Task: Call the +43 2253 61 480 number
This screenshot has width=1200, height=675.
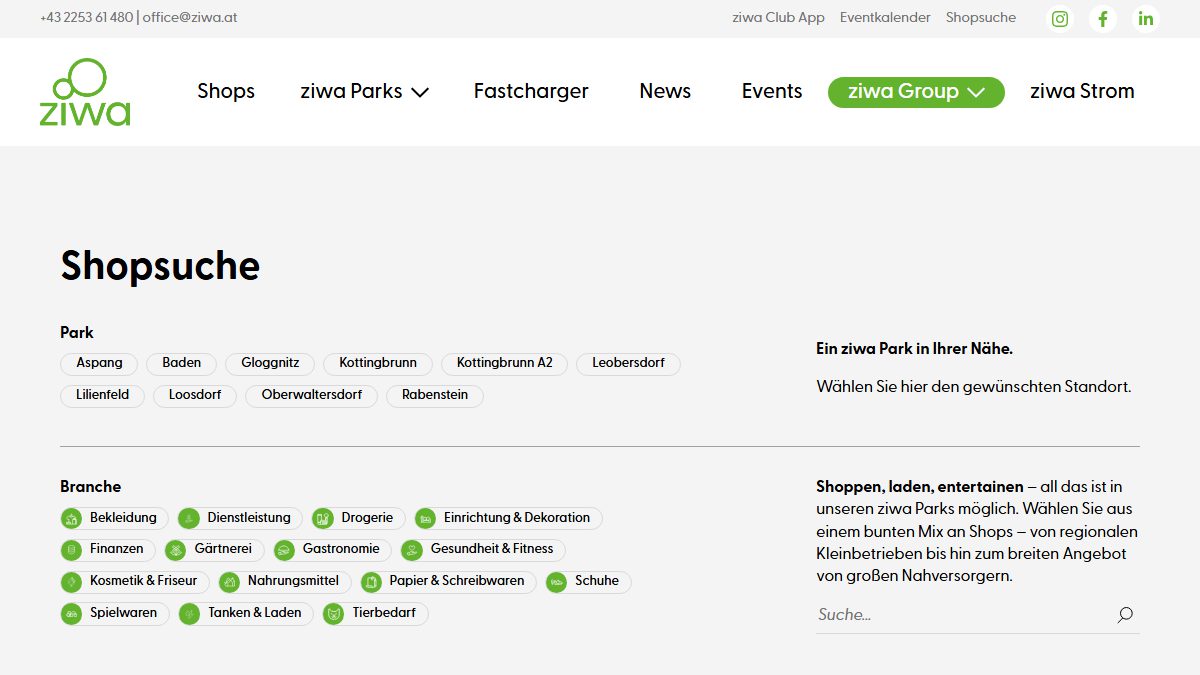Action: point(86,18)
